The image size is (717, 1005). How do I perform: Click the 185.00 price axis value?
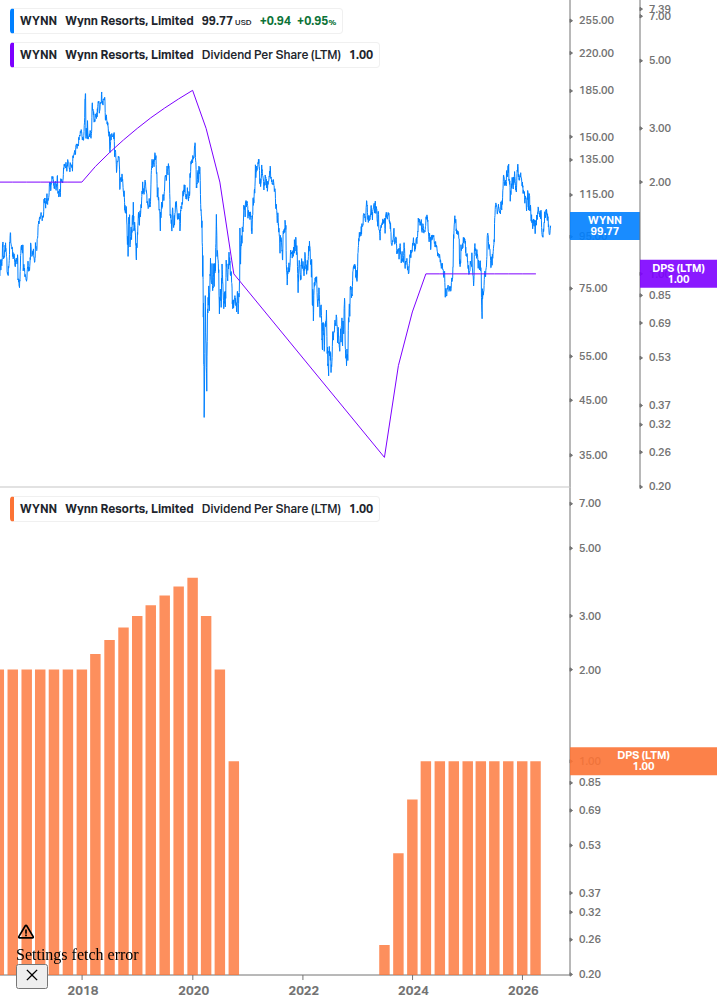pyautogui.click(x=597, y=90)
